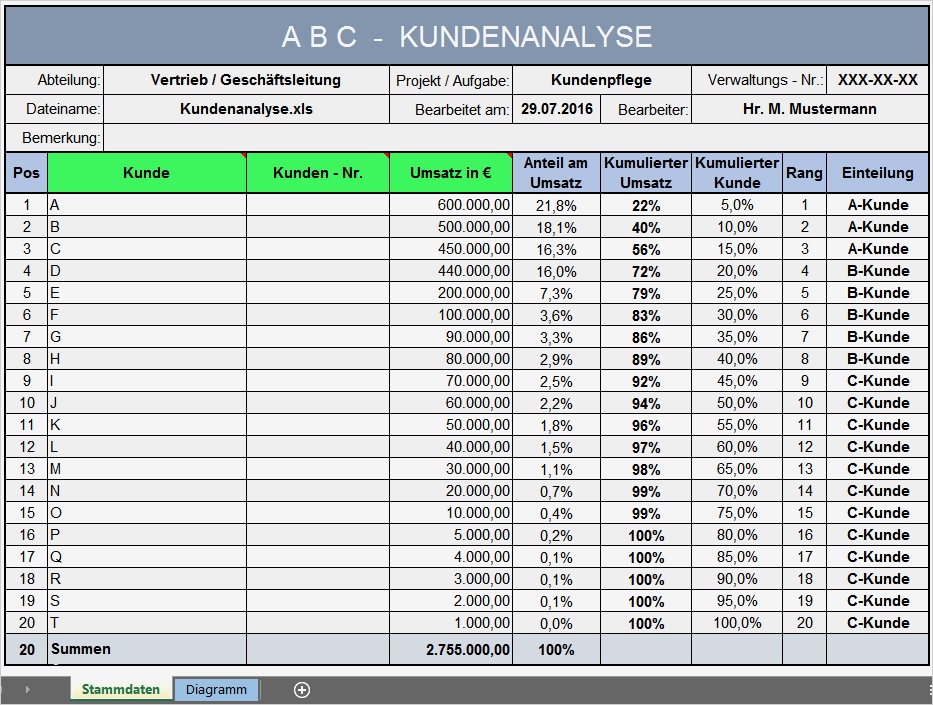The image size is (933, 705).
Task: Switch to the Diagramm sheet tab
Action: coord(216,690)
